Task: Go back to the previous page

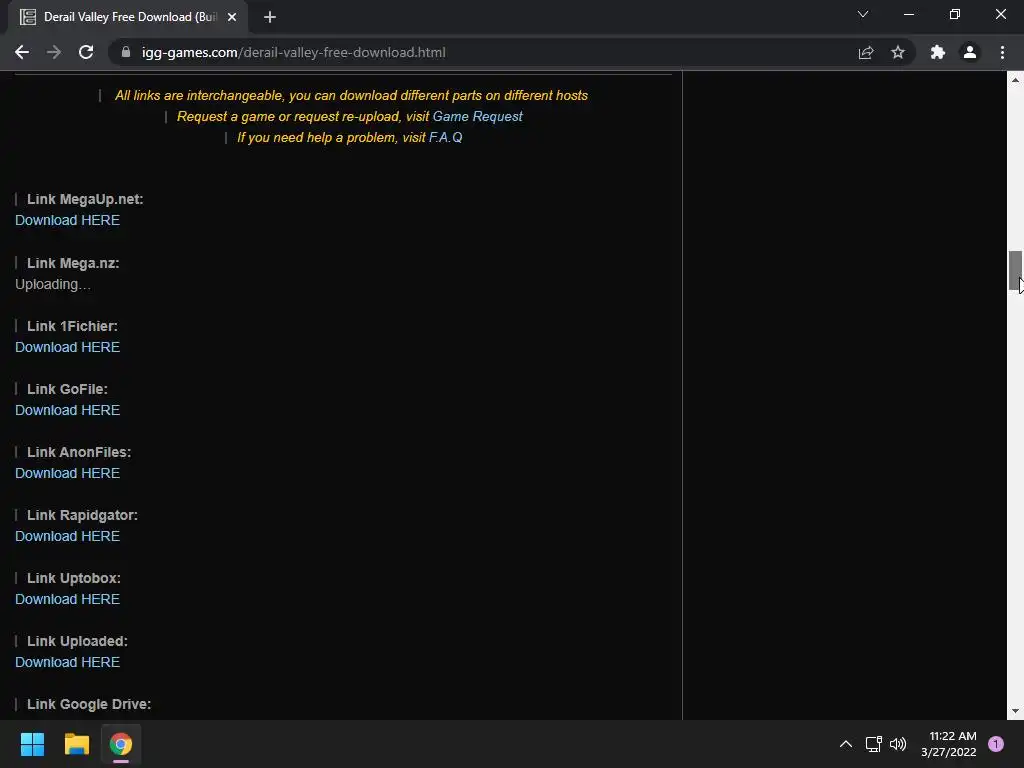Action: click(22, 52)
